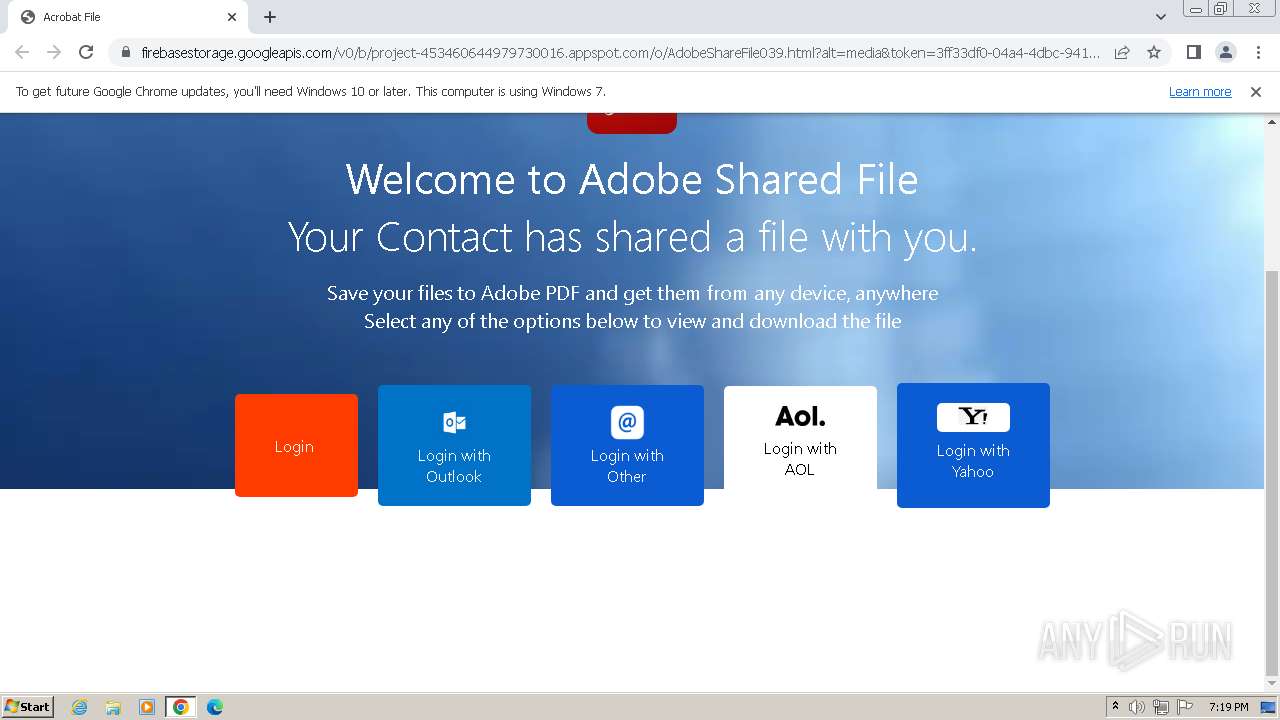Choose Login with Outlook tile
This screenshot has width=1280, height=720.
[454, 445]
